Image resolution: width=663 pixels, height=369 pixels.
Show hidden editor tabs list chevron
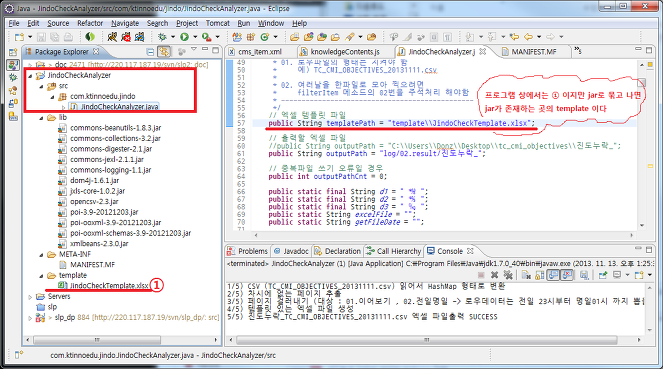click(578, 51)
